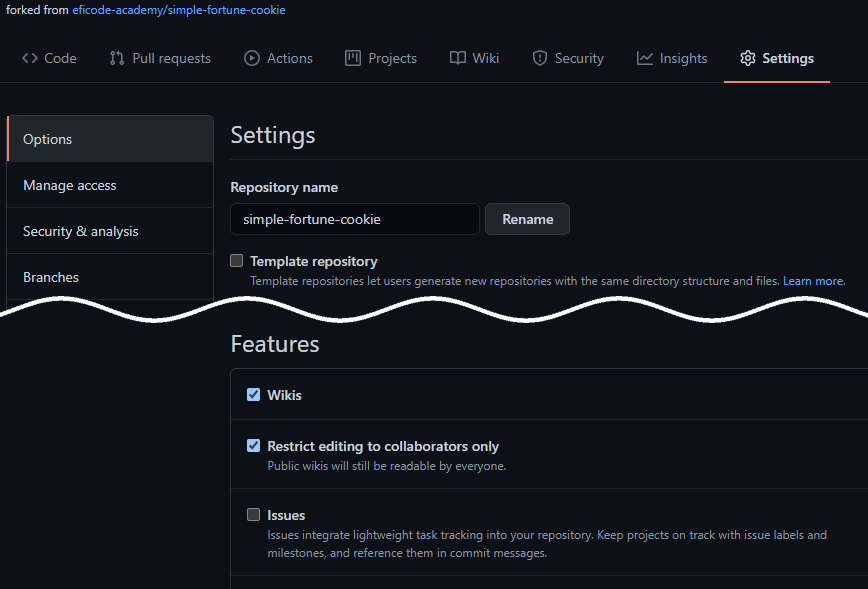This screenshot has height=589, width=868.
Task: Click the Projects board icon
Action: 353,58
